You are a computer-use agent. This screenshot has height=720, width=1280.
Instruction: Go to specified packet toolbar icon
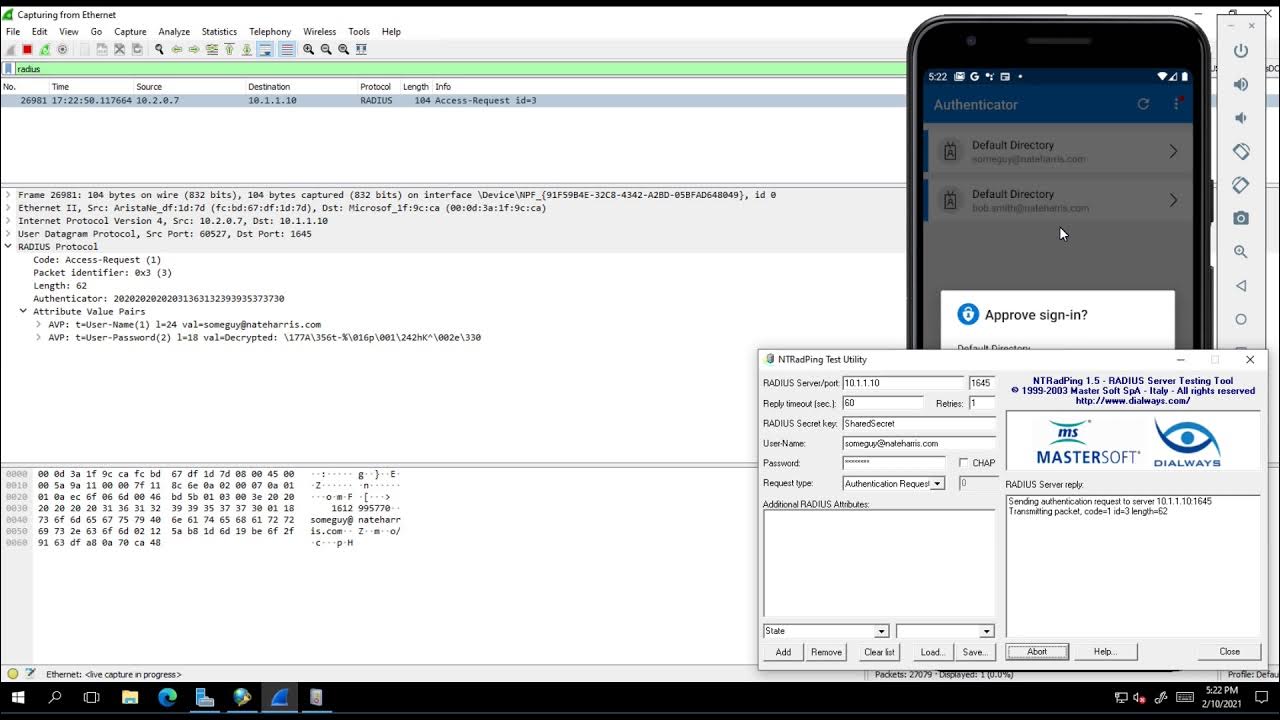tap(212, 49)
